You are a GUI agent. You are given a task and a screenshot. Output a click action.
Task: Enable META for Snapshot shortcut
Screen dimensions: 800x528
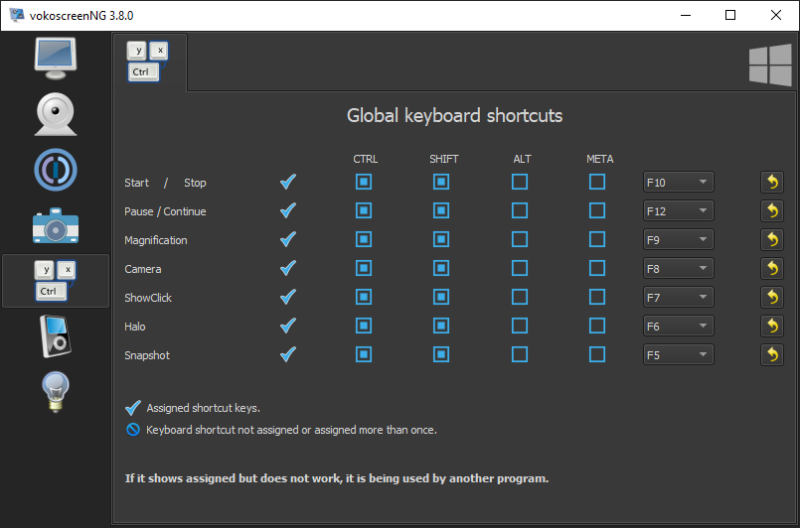coord(597,354)
